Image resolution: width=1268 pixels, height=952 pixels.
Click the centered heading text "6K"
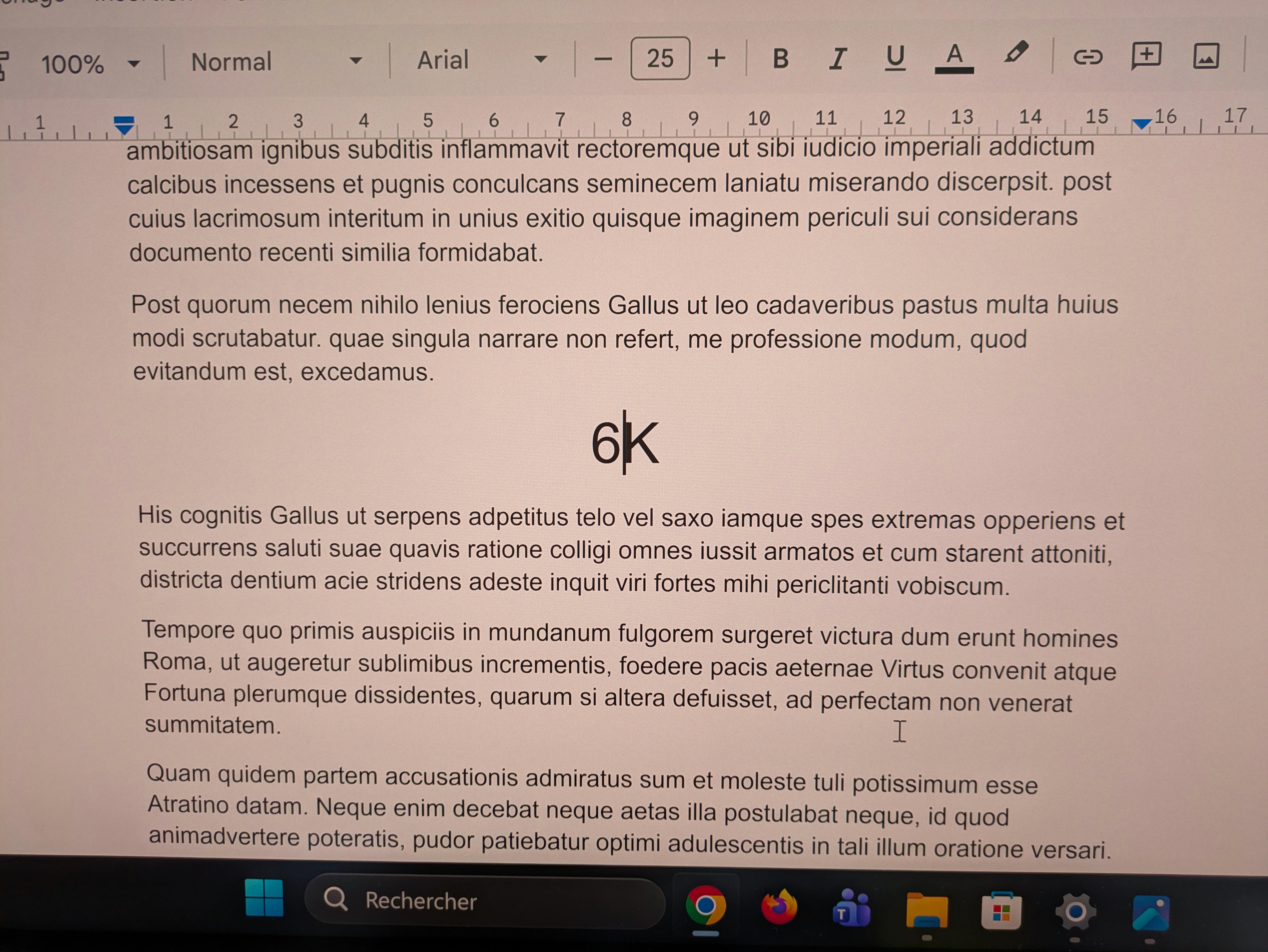625,443
